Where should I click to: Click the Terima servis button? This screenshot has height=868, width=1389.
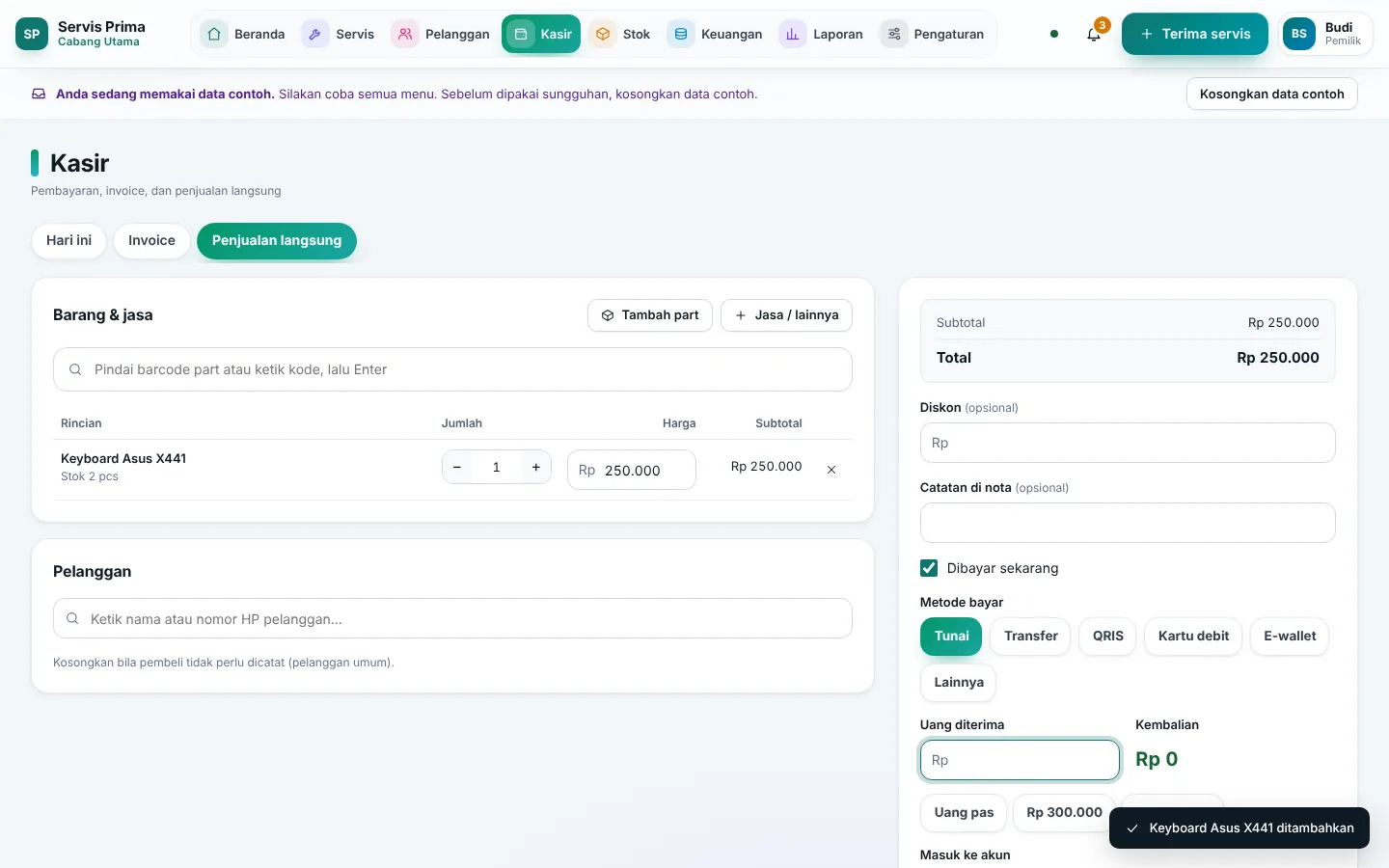pyautogui.click(x=1195, y=34)
